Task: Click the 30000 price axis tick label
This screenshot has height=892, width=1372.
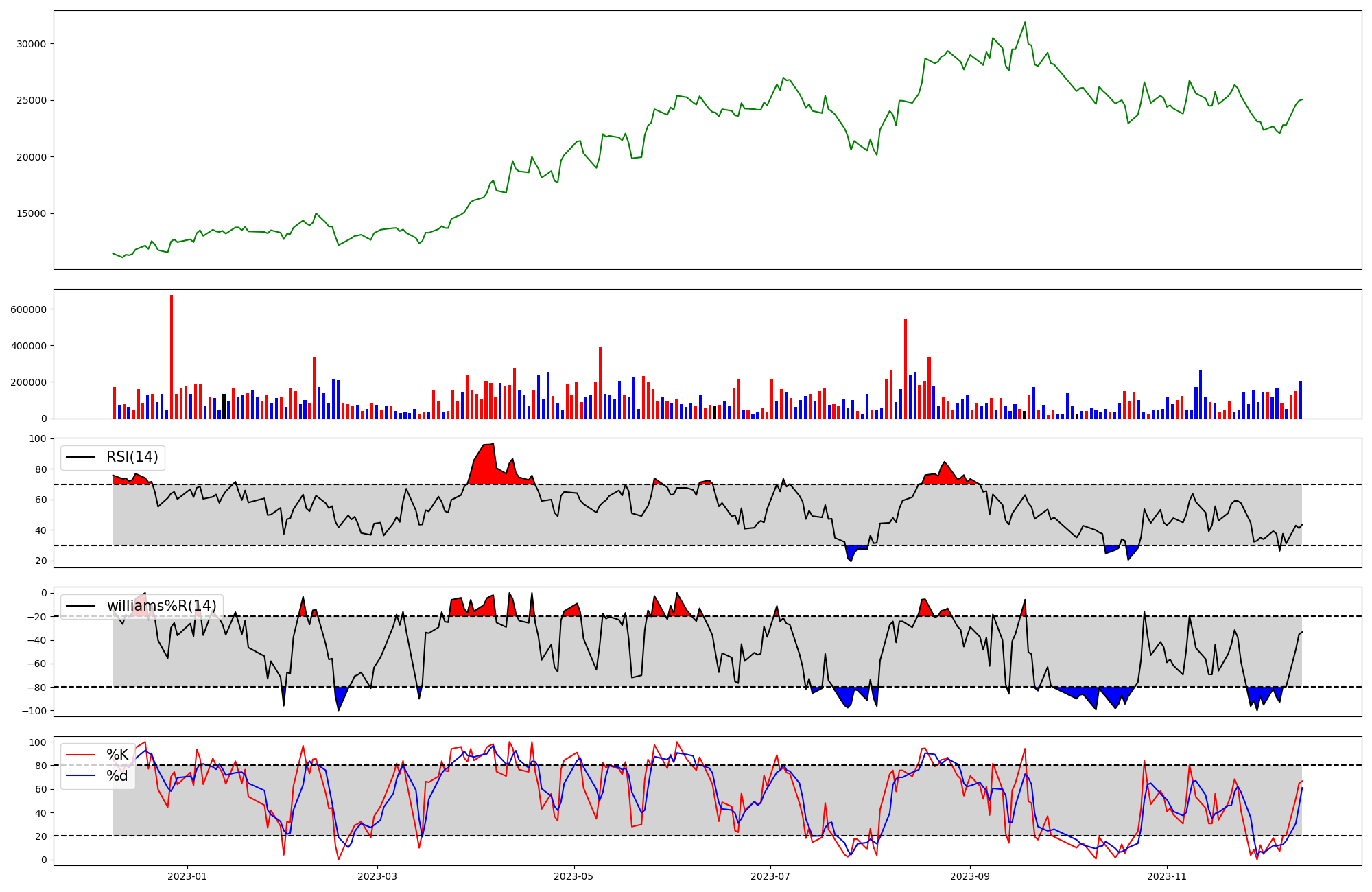Action: click(x=31, y=44)
